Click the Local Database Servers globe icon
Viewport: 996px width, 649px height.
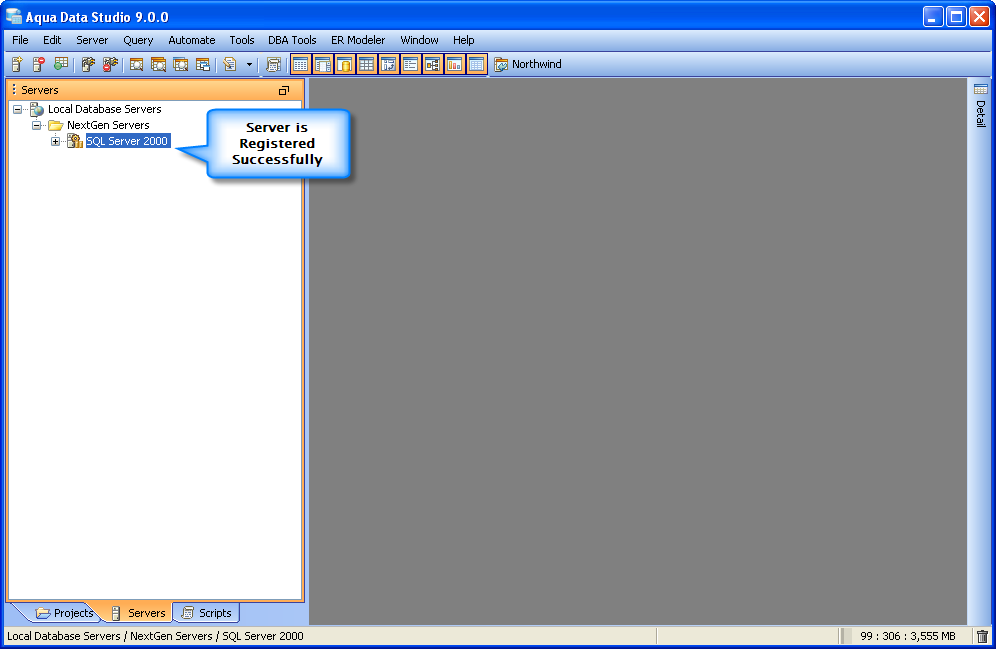pyautogui.click(x=37, y=109)
